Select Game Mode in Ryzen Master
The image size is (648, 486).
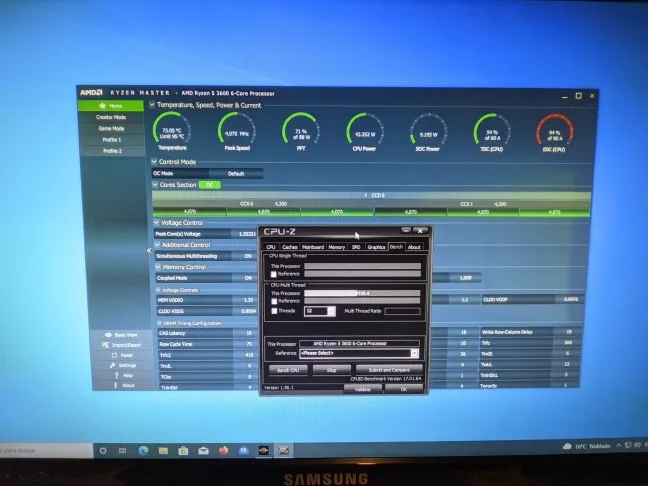[111, 129]
